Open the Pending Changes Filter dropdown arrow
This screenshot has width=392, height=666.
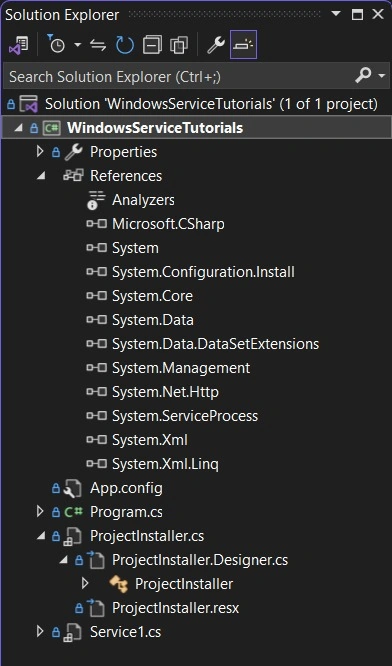77,45
